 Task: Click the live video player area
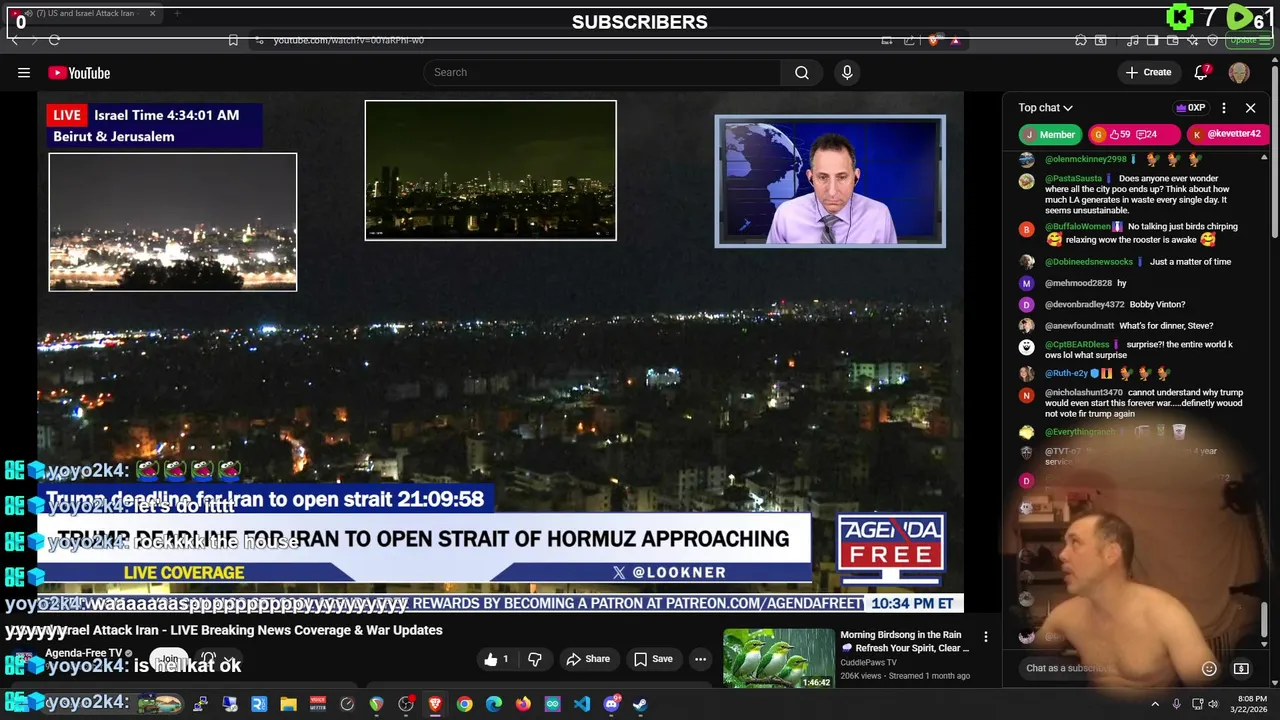point(500,350)
